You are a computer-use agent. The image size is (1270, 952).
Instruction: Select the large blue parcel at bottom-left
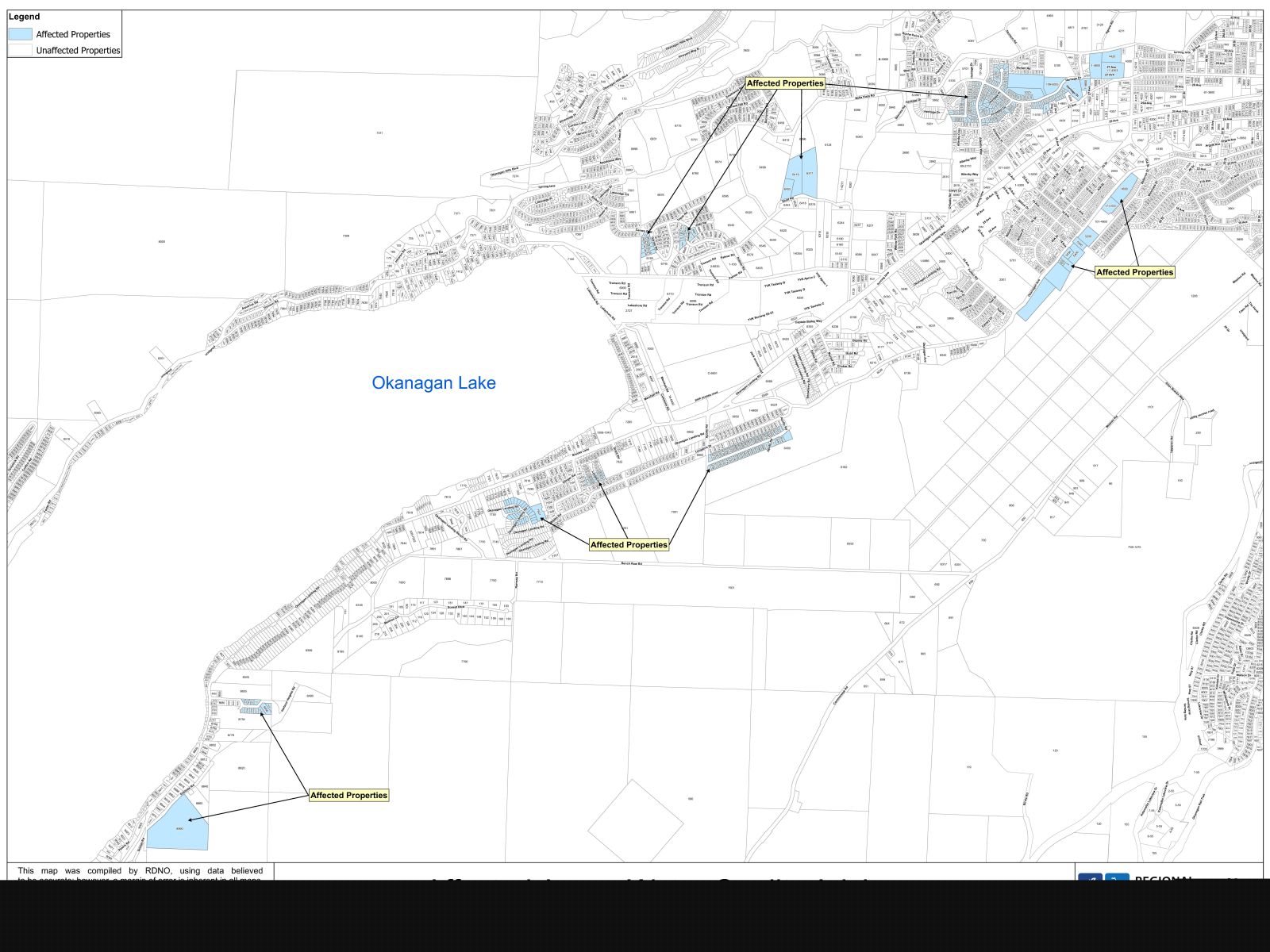pyautogui.click(x=178, y=825)
